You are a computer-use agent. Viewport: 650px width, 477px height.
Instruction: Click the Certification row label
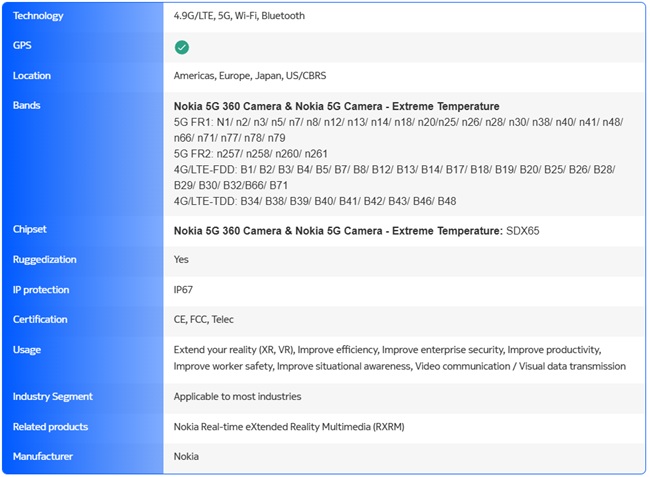coord(40,320)
